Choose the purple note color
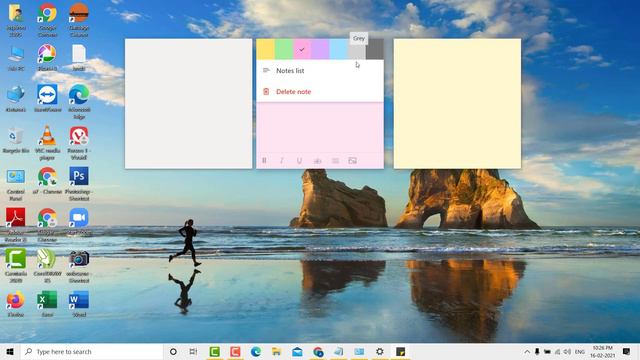This screenshot has height=360, width=640. click(320, 49)
